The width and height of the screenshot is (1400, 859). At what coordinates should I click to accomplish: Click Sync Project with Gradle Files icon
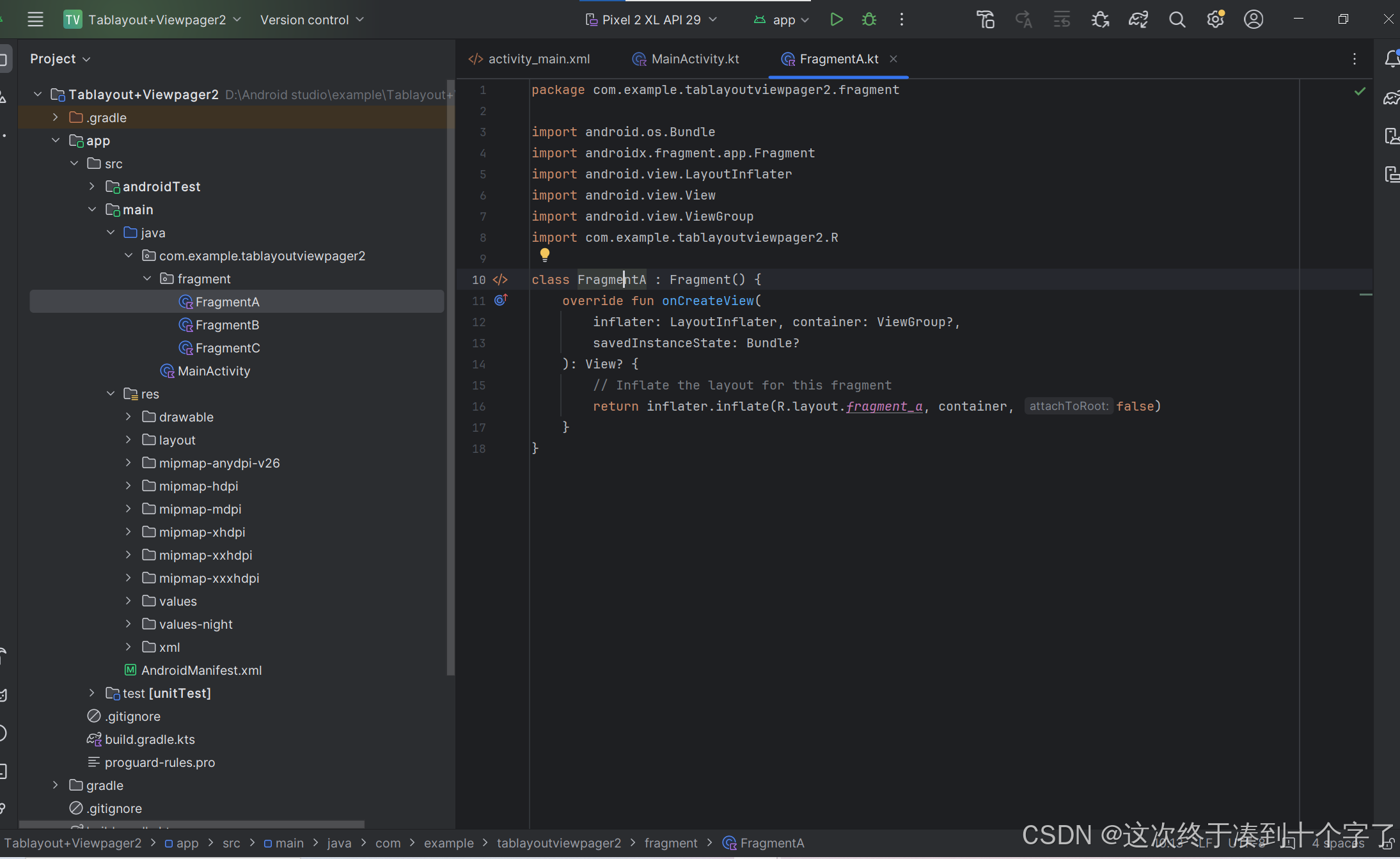[1138, 20]
